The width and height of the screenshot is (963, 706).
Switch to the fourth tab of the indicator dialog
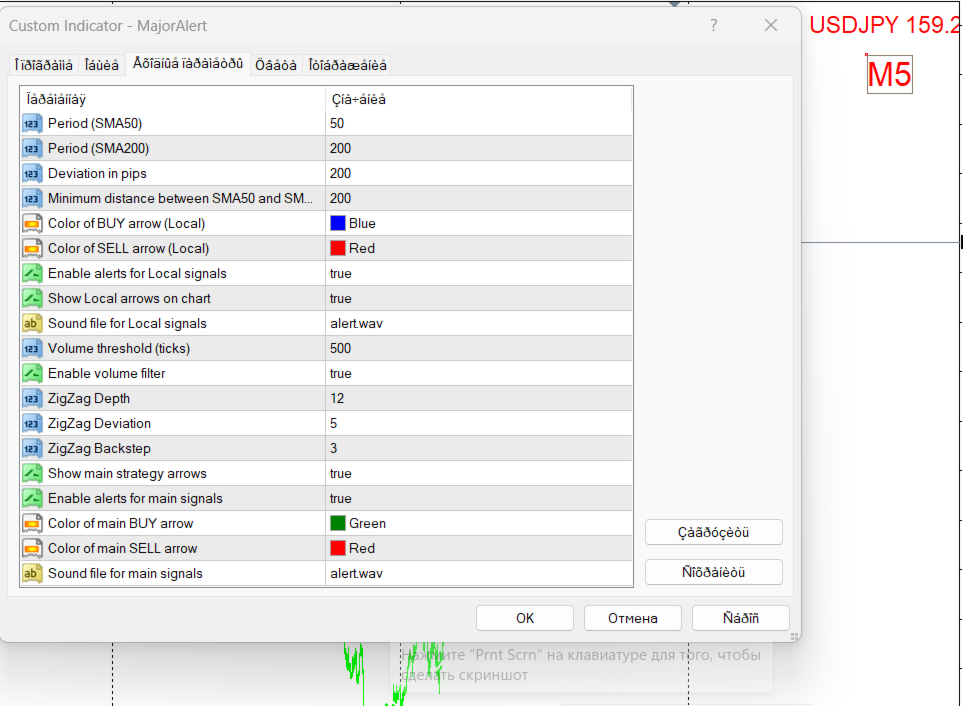click(x=276, y=65)
